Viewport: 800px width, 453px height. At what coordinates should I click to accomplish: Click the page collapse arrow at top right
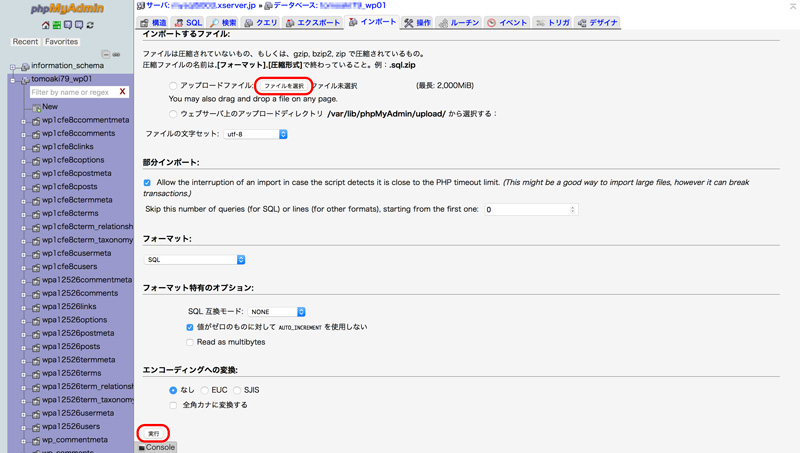[x=793, y=6]
